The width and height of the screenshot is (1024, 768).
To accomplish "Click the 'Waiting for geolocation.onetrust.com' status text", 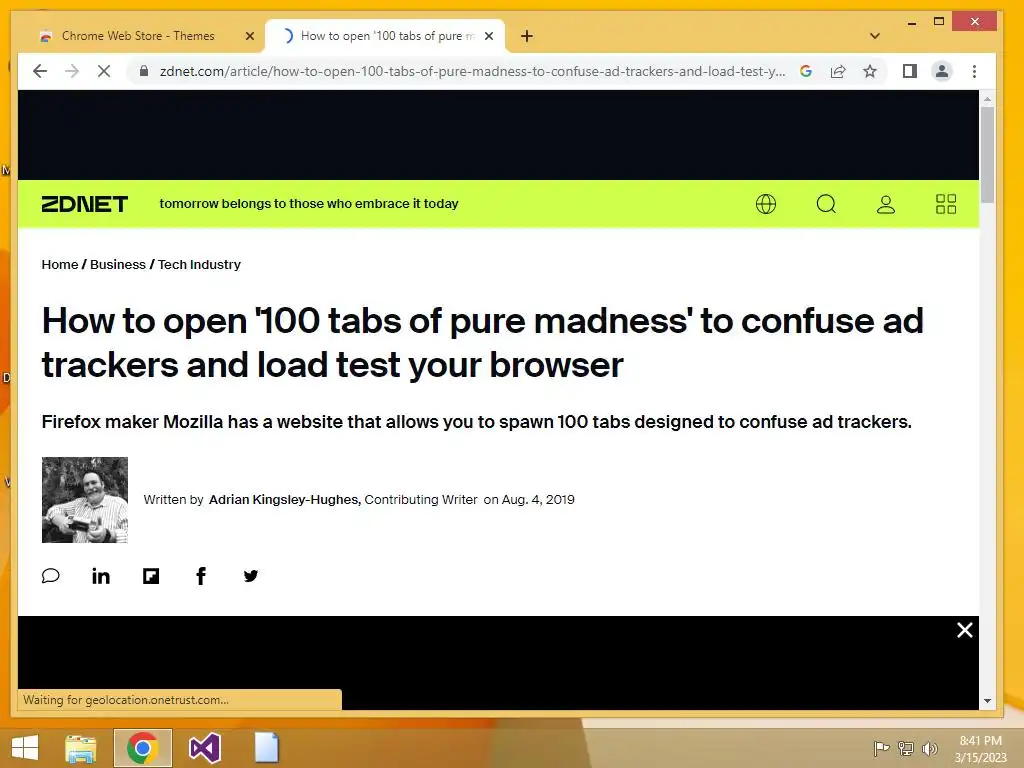I will pyautogui.click(x=126, y=699).
